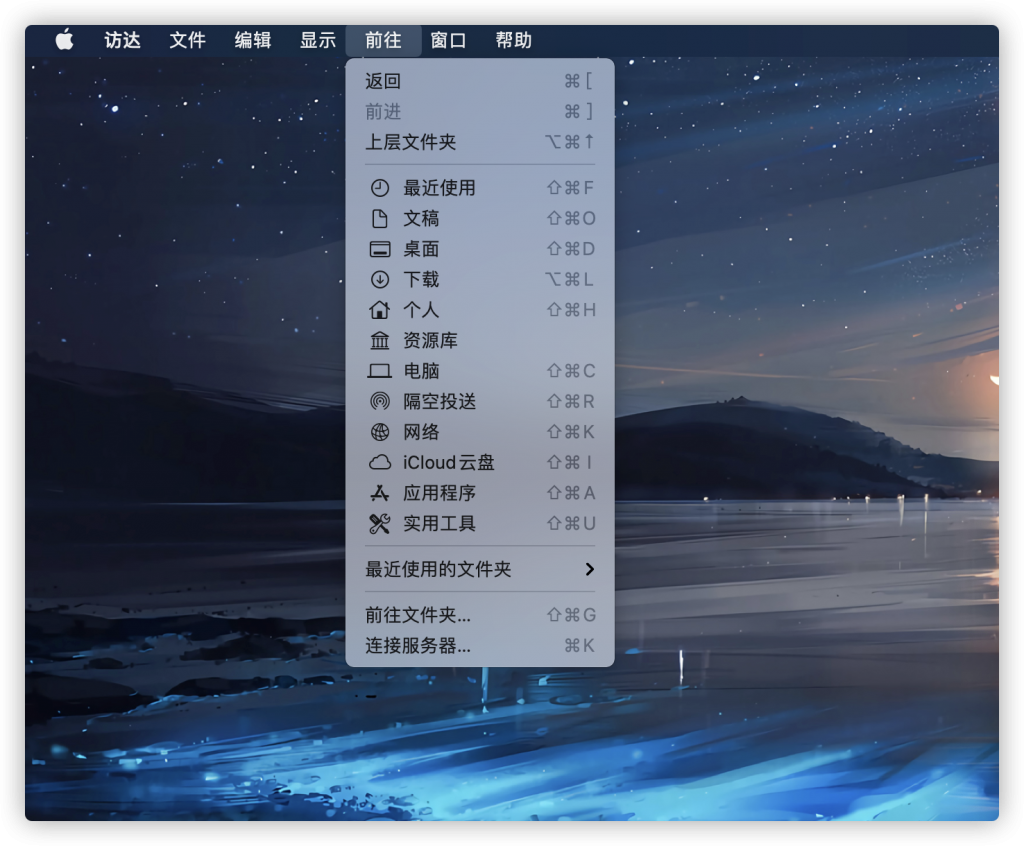Open the Apple menu logo

[x=64, y=40]
